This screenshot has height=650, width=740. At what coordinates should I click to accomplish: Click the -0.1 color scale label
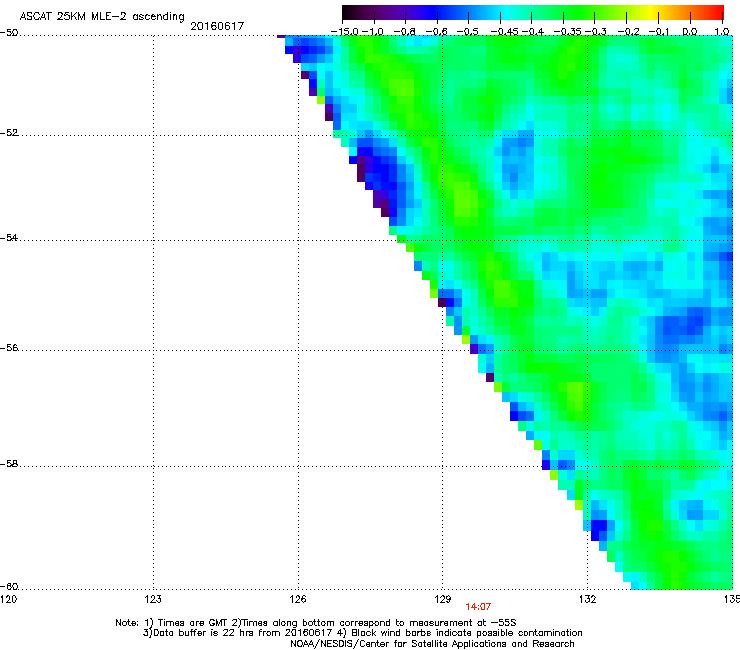[659, 32]
